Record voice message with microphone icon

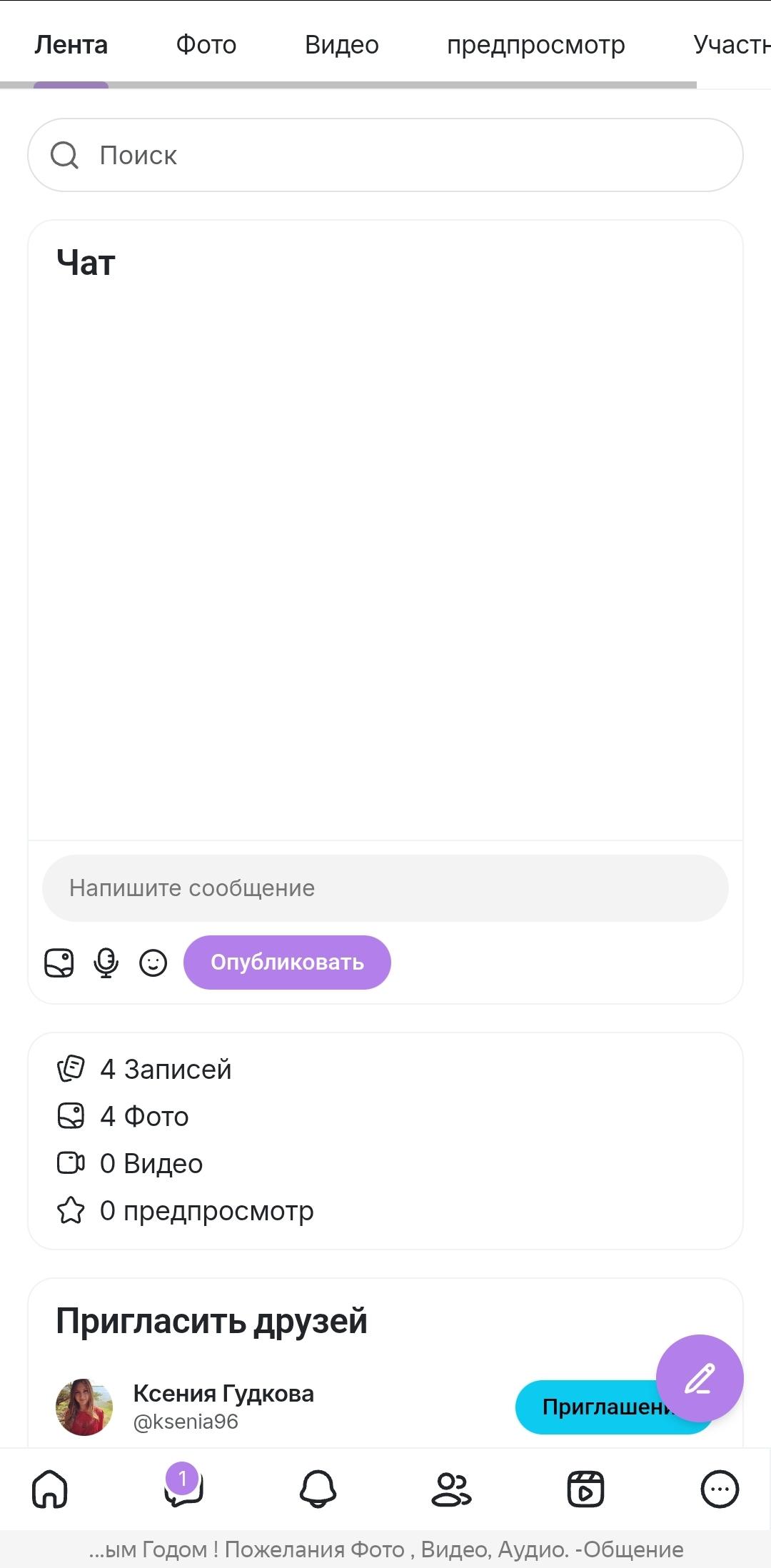pyautogui.click(x=106, y=963)
